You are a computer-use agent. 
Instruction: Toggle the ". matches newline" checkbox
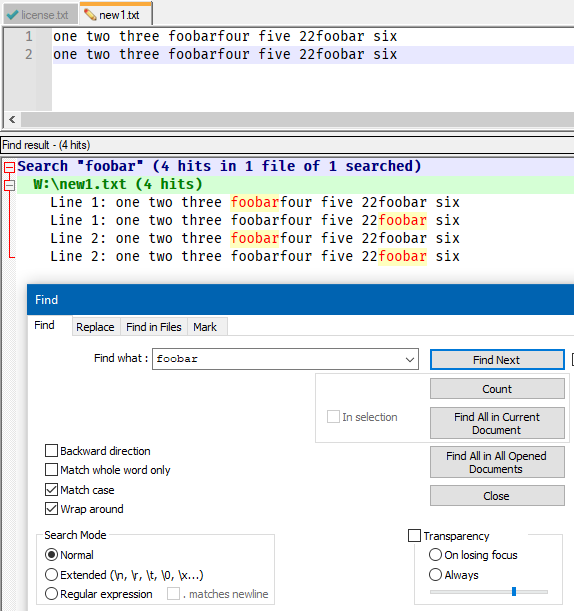[173, 594]
